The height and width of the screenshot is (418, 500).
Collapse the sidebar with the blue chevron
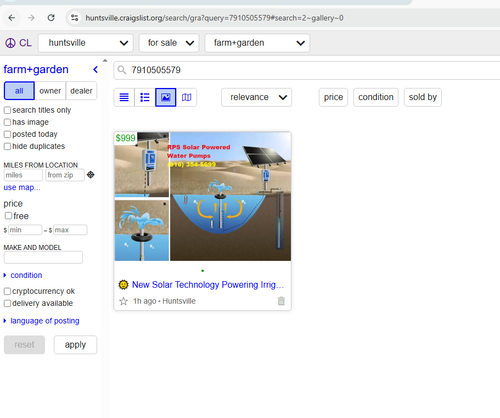pyautogui.click(x=95, y=69)
